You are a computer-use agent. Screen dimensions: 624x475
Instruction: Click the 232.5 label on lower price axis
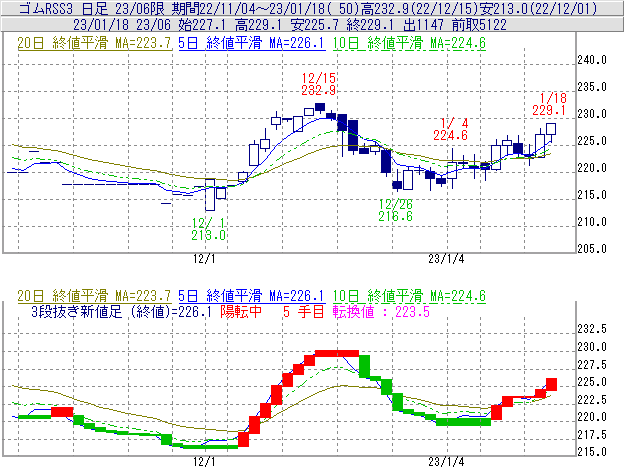(x=592, y=329)
